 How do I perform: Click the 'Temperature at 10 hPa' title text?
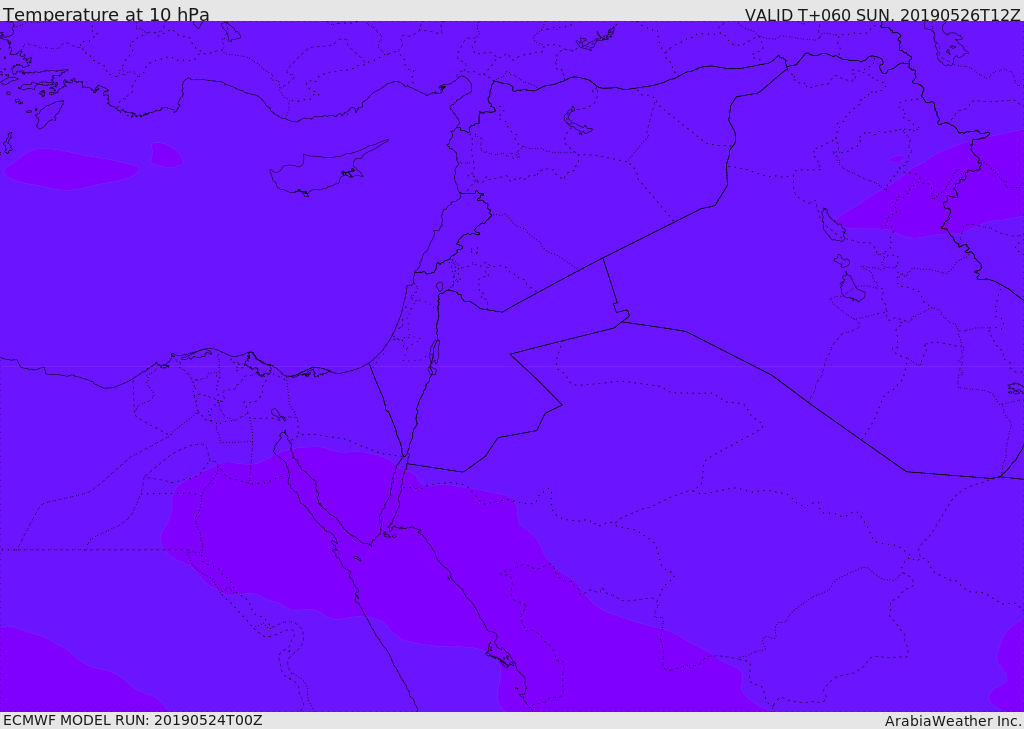[106, 14]
